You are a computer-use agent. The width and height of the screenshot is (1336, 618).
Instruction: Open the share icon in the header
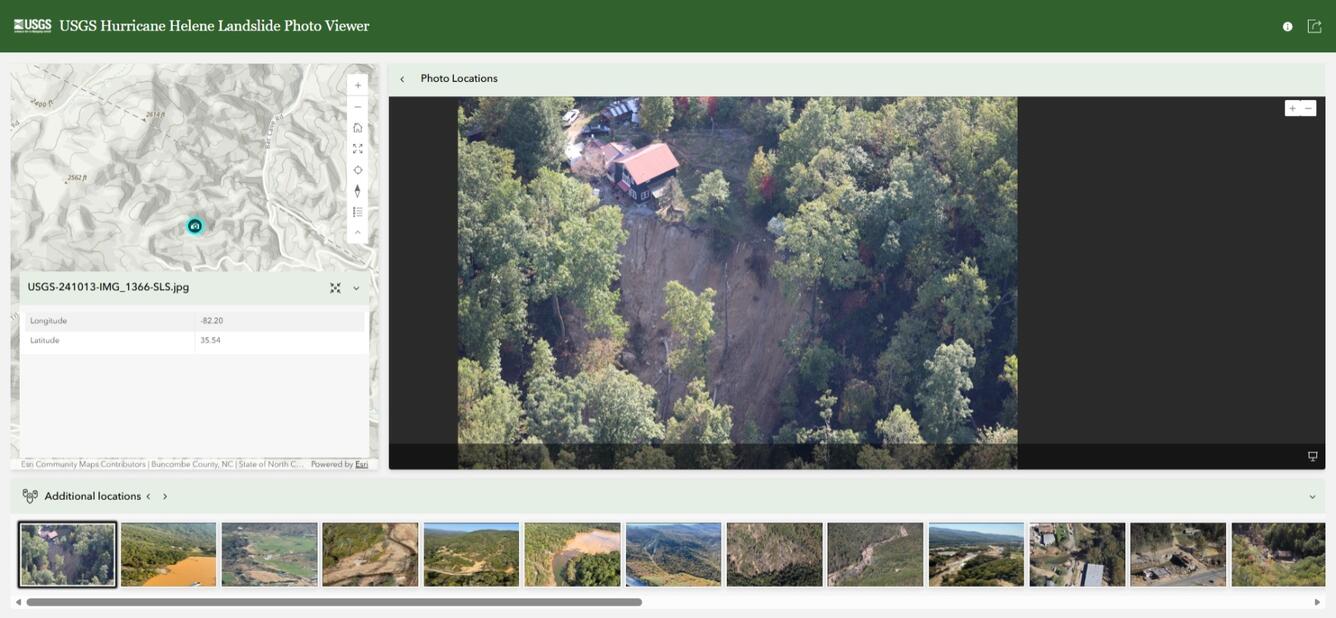coord(1314,26)
